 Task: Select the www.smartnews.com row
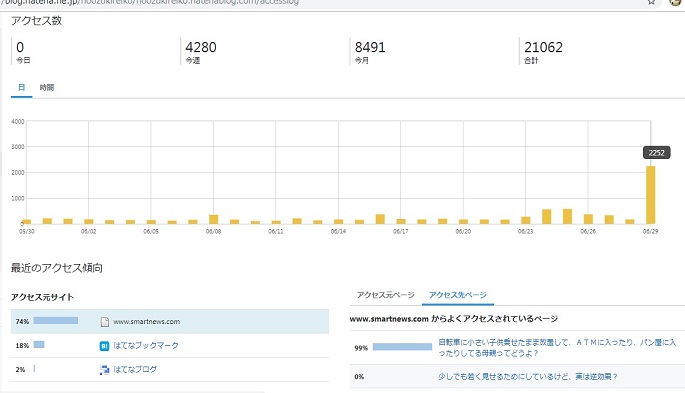(x=170, y=321)
